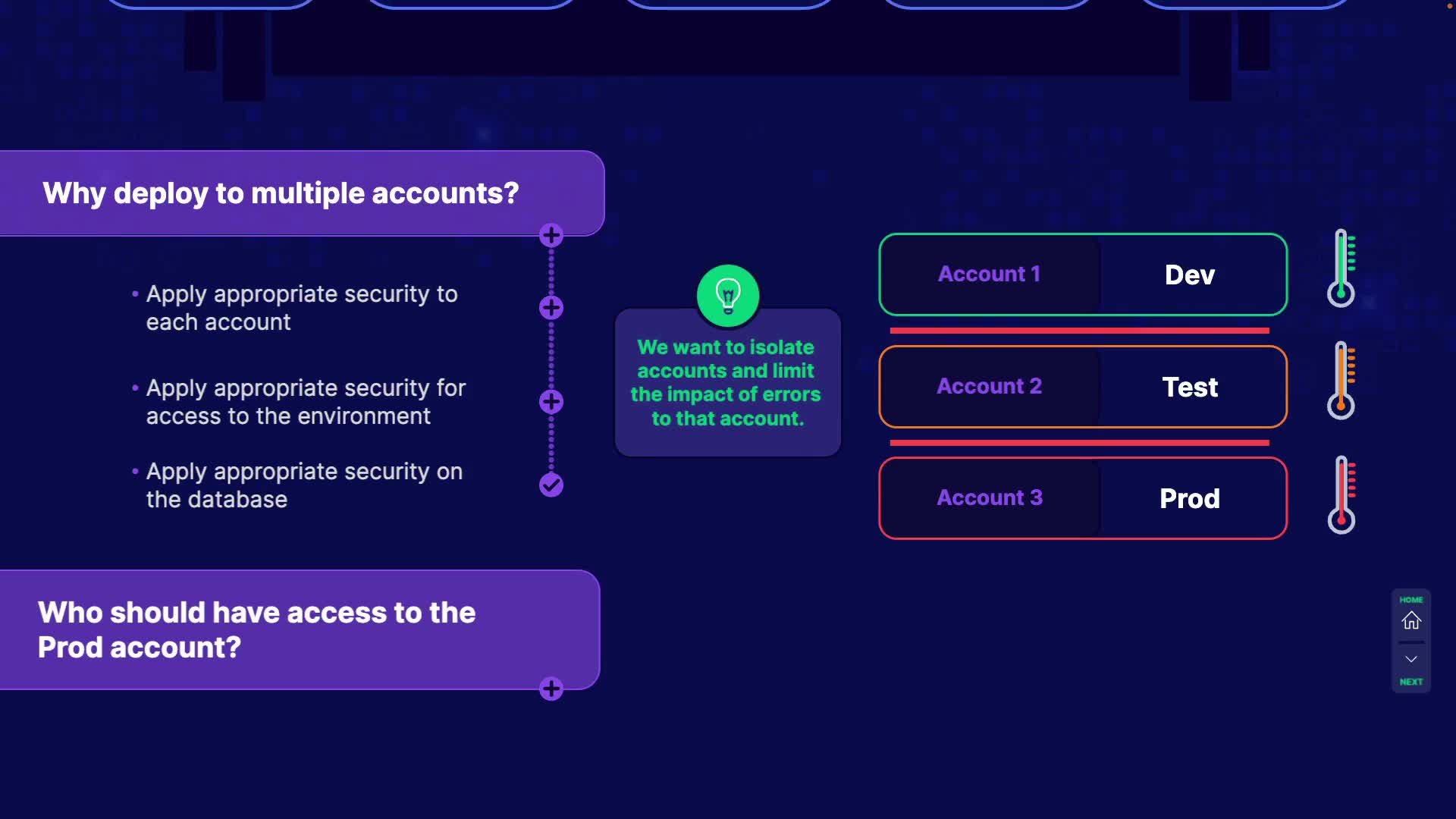Select the 'Why deploy to multiple accounts?' heading
The image size is (1456, 819).
281,193
